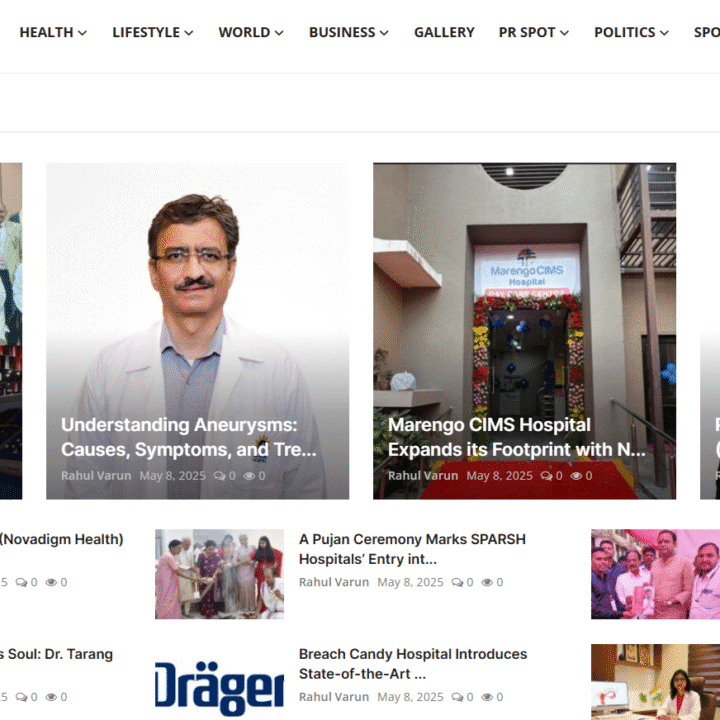Read 'A Pujan Ceremony Marks SPARSH Hospitals' article

(x=412, y=548)
